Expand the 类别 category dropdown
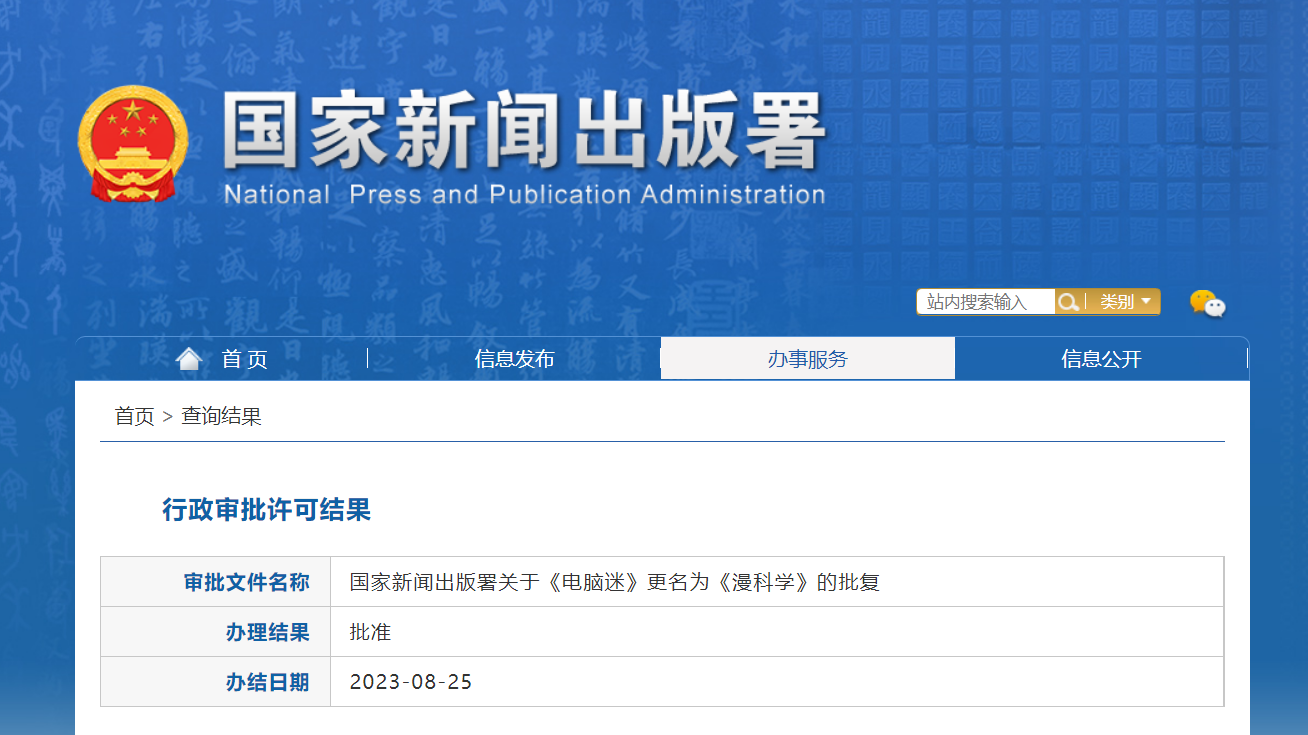1308x735 pixels. [1123, 302]
